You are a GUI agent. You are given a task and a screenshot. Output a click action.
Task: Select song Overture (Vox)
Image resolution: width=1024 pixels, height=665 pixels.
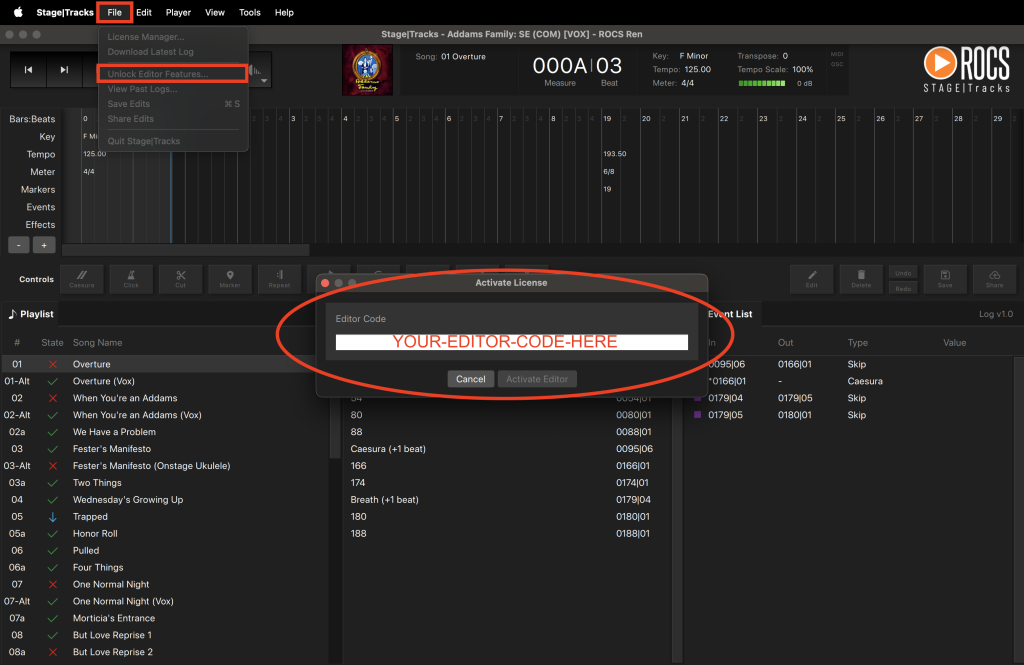coord(167,381)
